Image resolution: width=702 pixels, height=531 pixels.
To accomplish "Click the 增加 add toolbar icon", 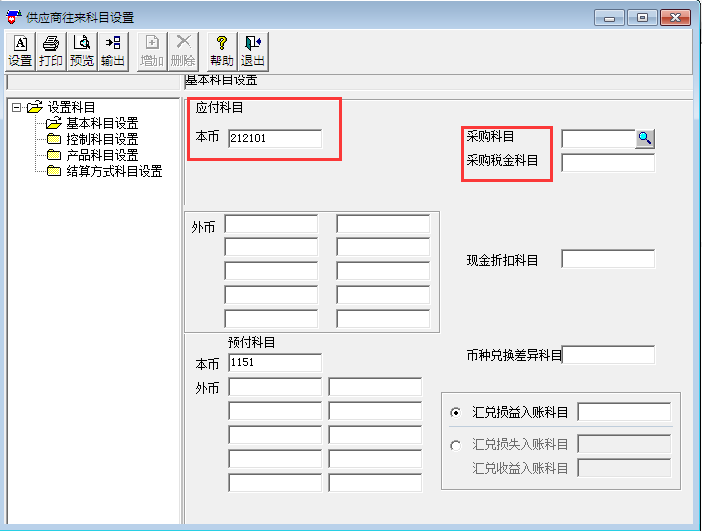I will pos(152,51).
